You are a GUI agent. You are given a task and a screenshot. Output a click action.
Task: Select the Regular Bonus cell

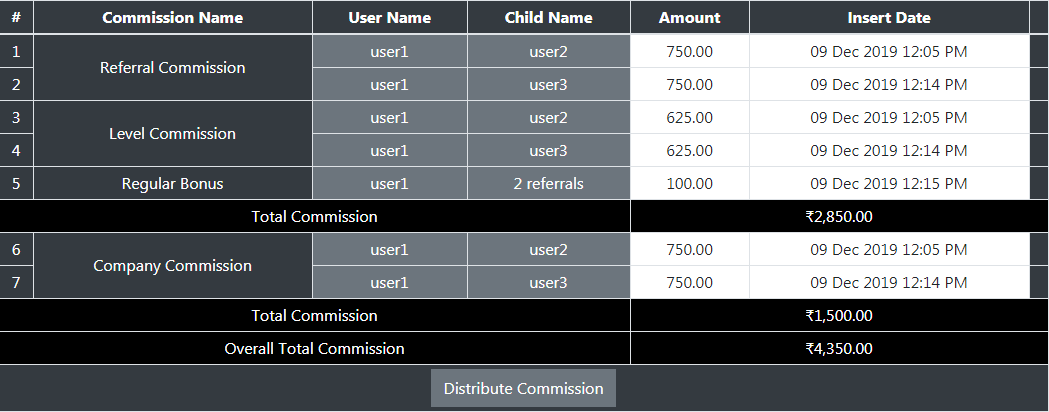pyautogui.click(x=172, y=184)
